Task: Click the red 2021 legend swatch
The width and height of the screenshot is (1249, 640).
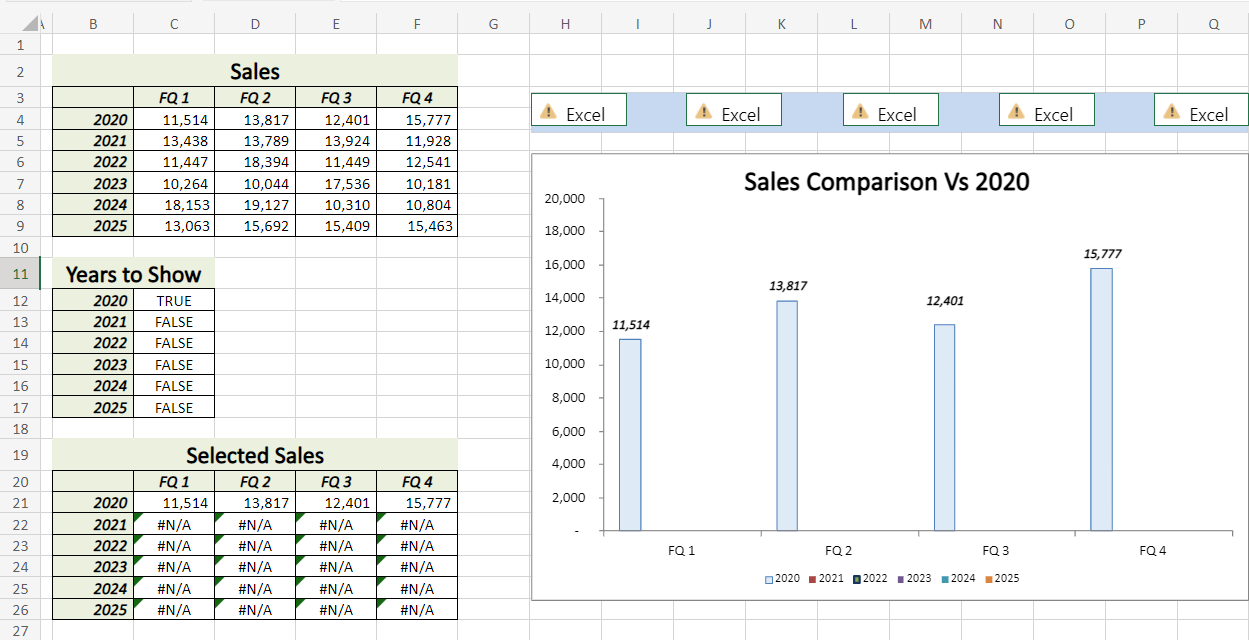Action: click(813, 579)
